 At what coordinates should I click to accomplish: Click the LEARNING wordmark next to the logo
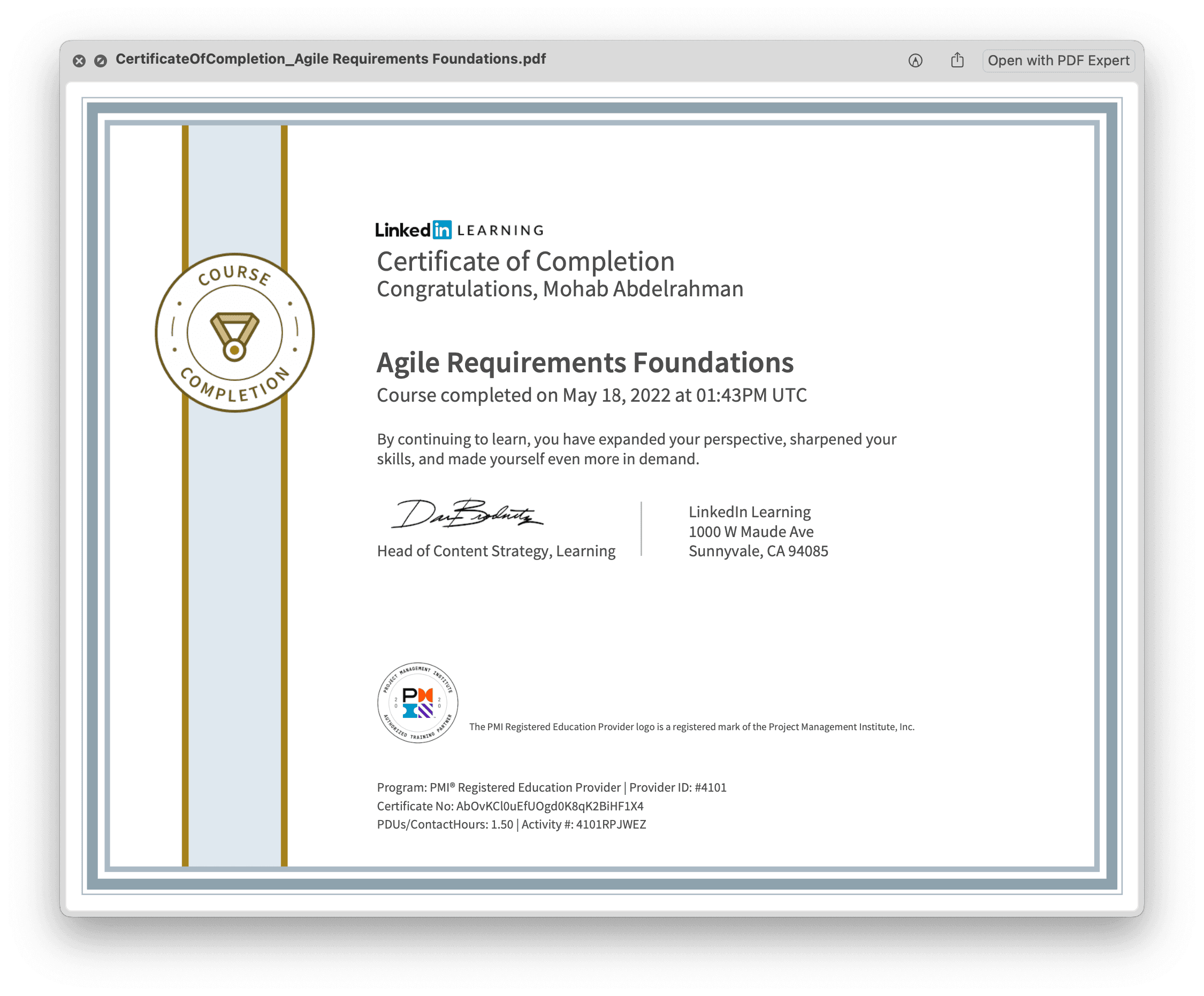500,231
